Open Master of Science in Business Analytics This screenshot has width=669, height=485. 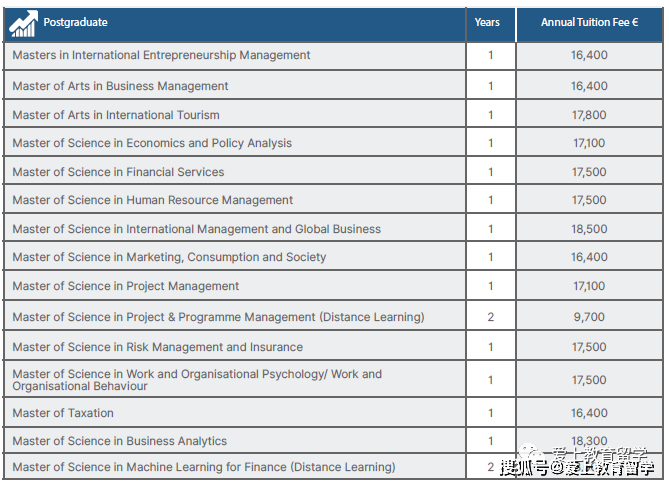(119, 441)
